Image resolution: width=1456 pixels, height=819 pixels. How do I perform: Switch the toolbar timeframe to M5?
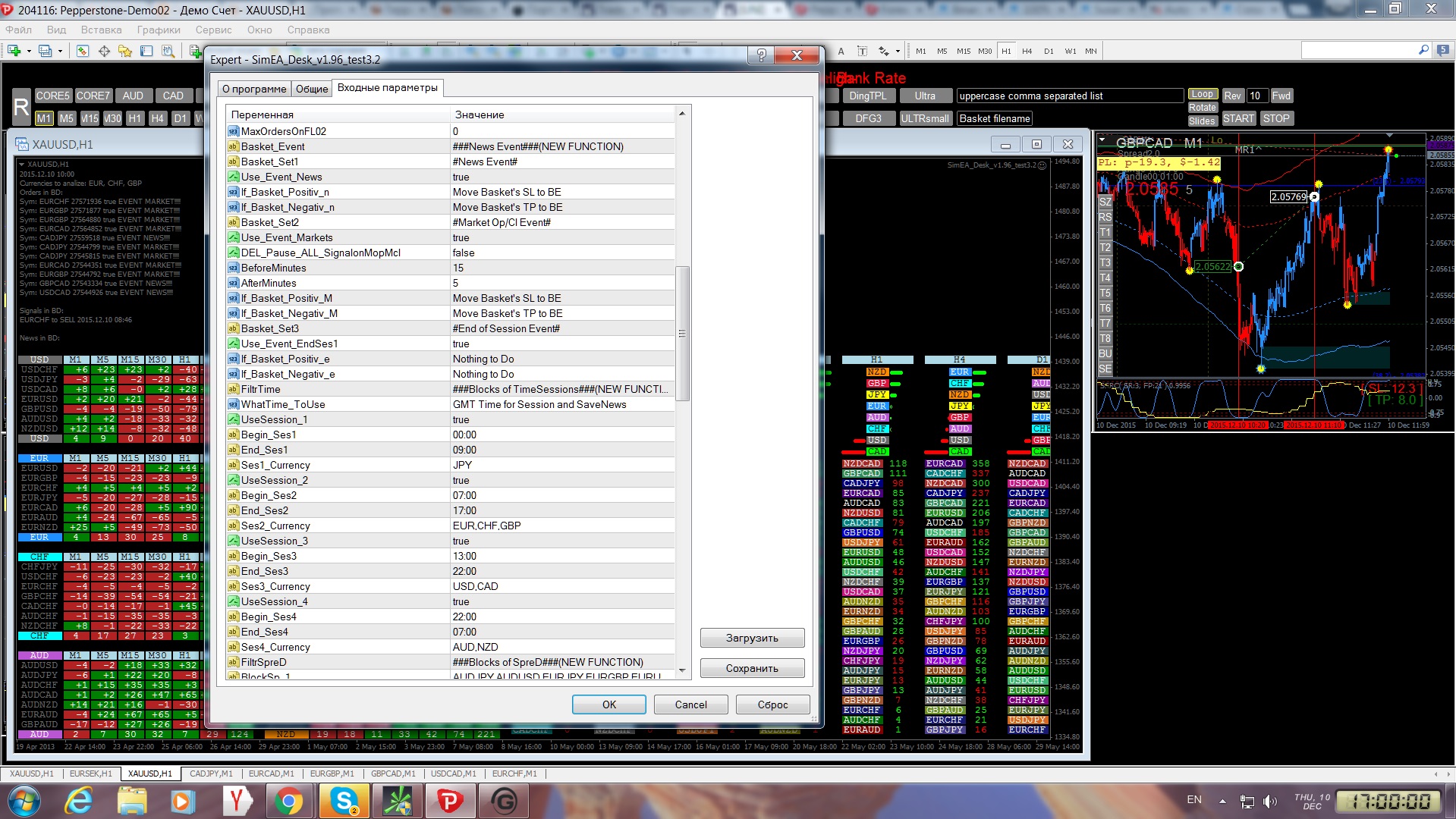942,51
